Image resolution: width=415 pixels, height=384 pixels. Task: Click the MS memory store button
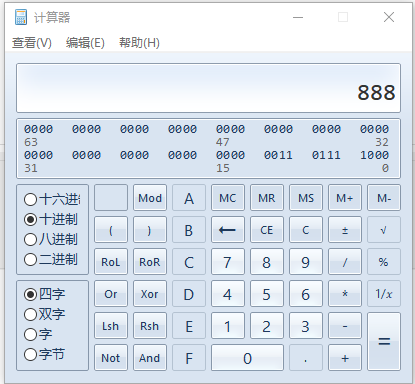[306, 198]
